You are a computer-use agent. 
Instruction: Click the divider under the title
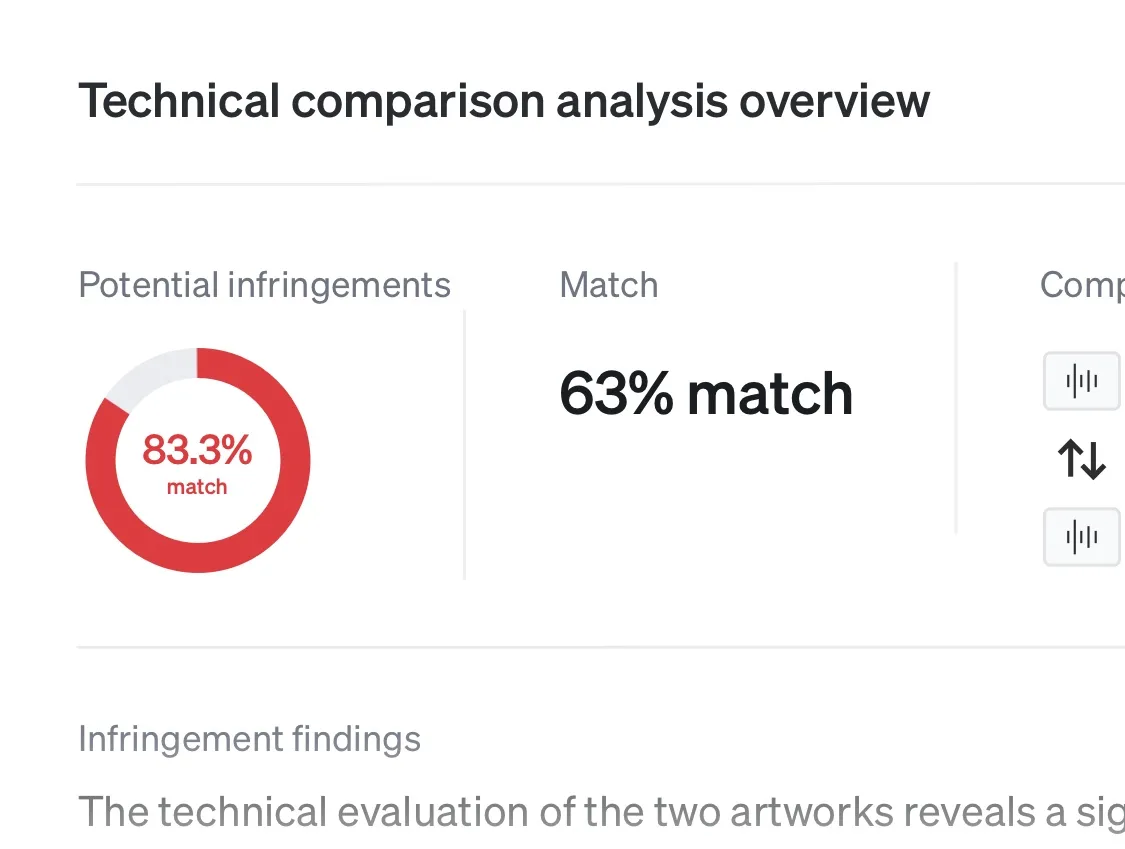pyautogui.click(x=601, y=184)
